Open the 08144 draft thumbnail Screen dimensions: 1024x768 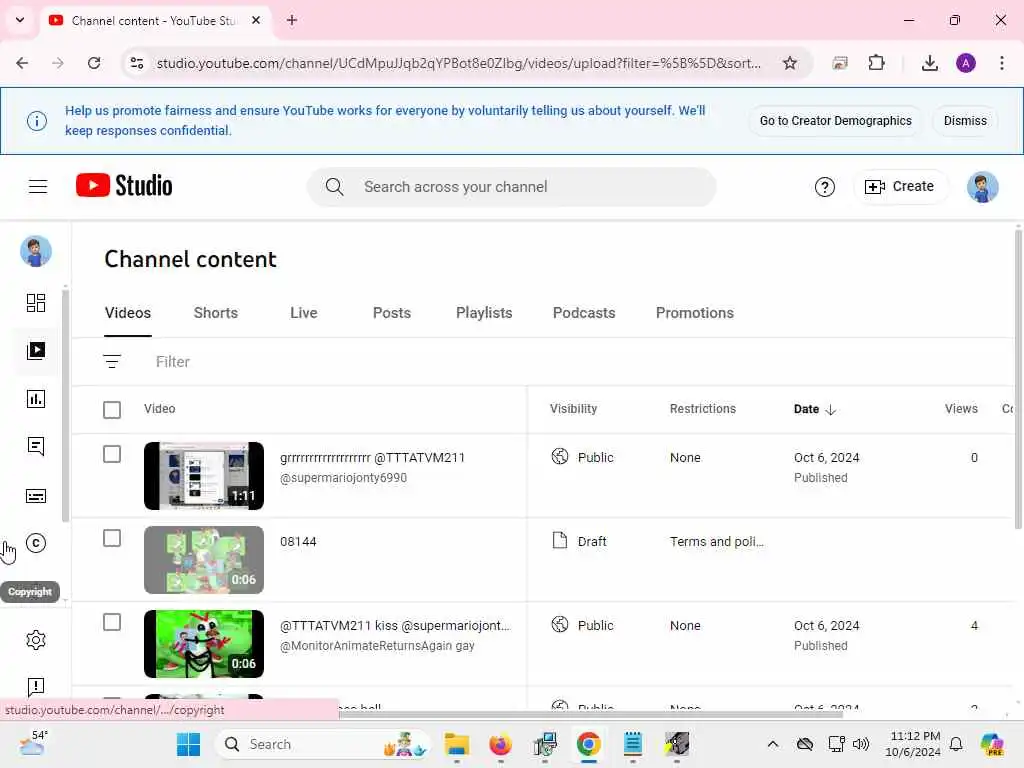[204, 560]
